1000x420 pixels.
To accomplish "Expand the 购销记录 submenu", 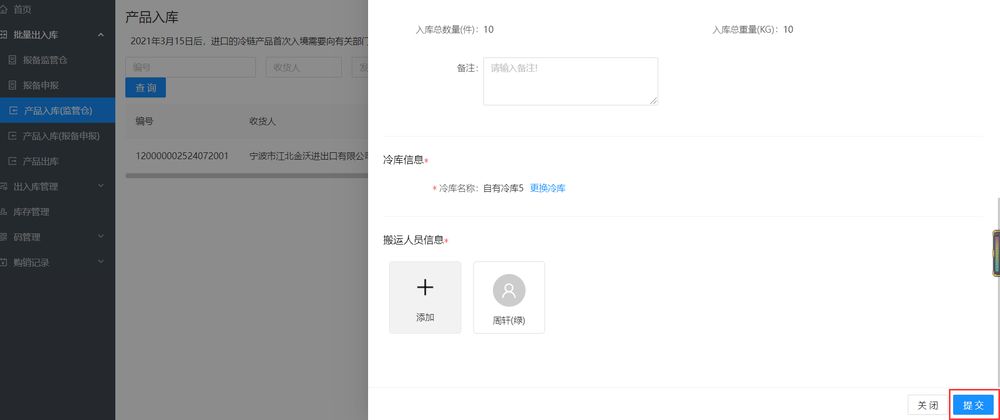I will pos(101,262).
